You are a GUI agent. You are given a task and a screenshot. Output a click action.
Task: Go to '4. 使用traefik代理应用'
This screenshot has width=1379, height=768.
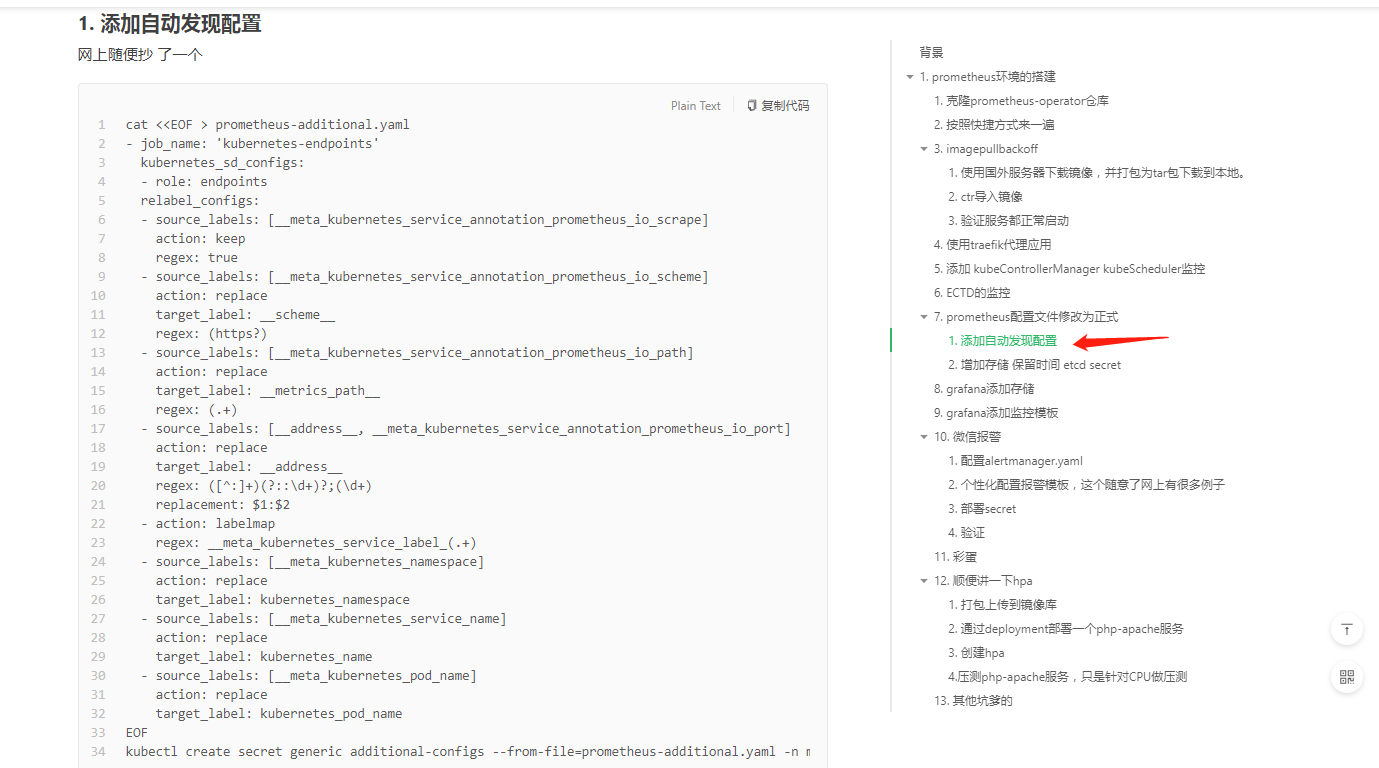coord(992,245)
